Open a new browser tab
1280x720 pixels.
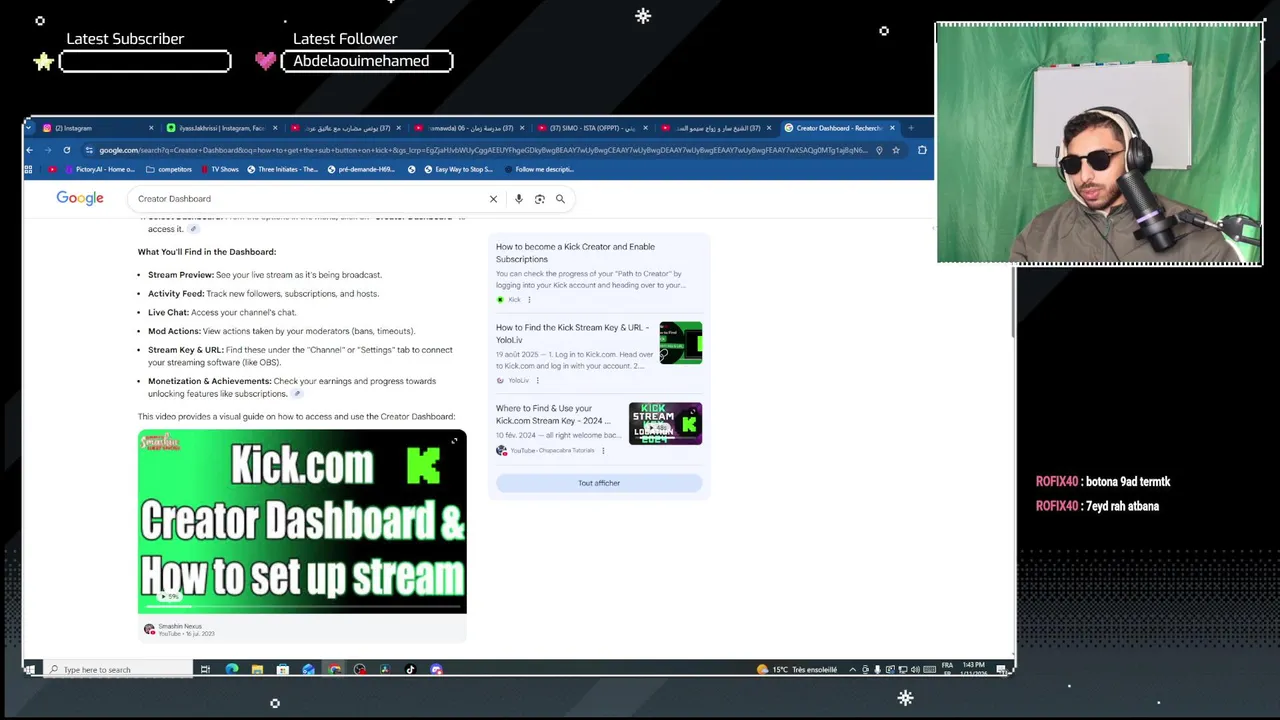[910, 128]
